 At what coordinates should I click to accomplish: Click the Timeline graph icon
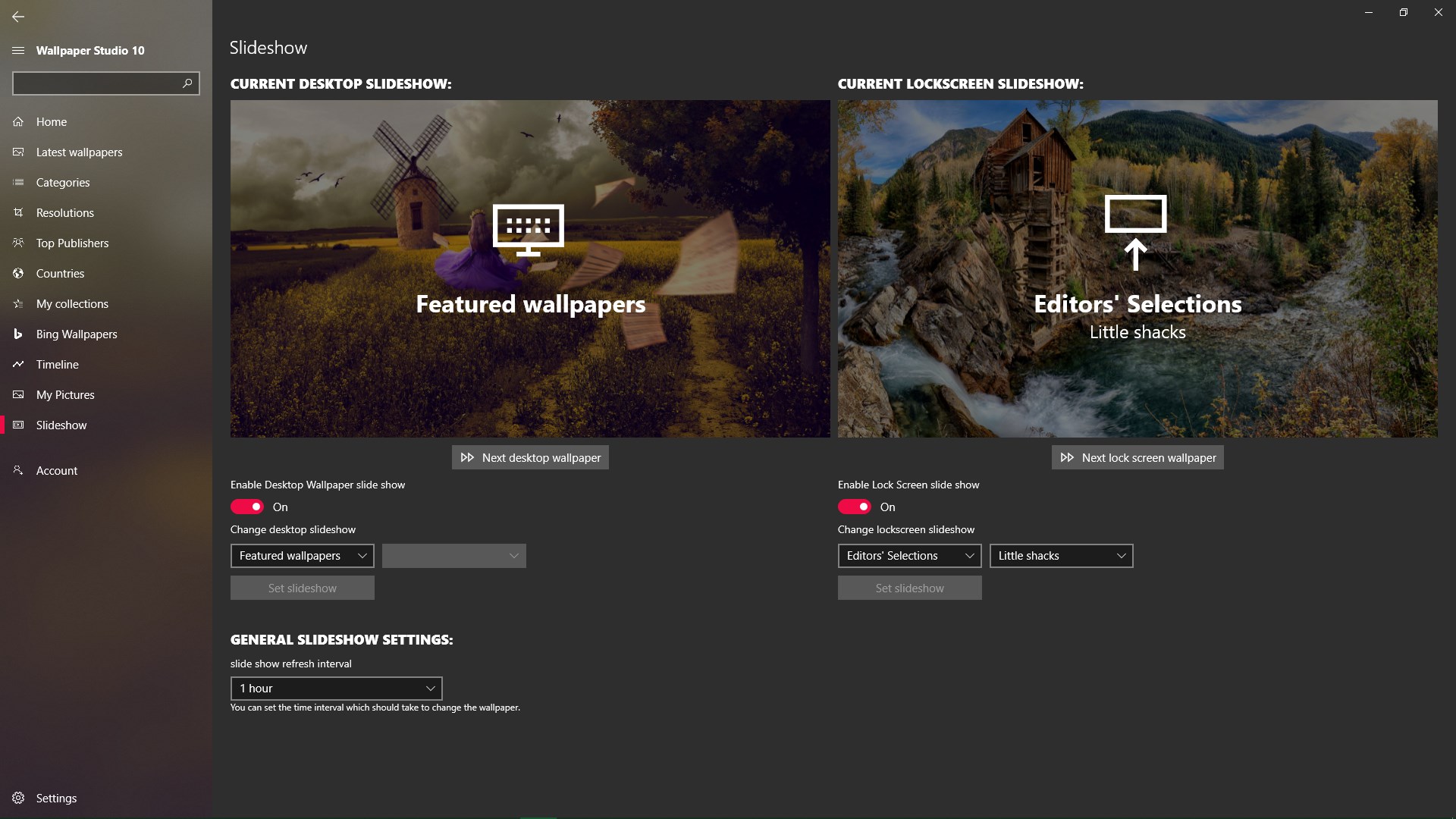tap(18, 364)
